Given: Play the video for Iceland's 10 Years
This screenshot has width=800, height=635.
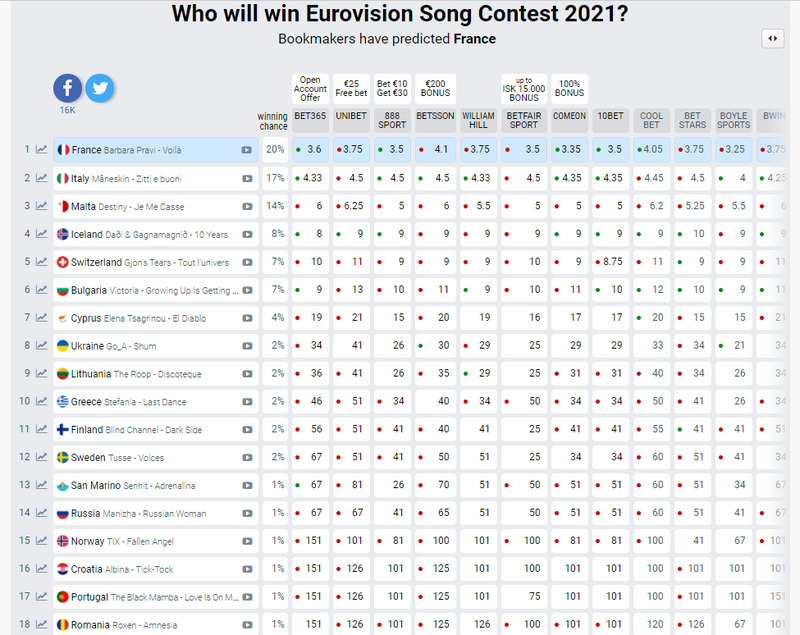Looking at the screenshot, I should [x=247, y=235].
